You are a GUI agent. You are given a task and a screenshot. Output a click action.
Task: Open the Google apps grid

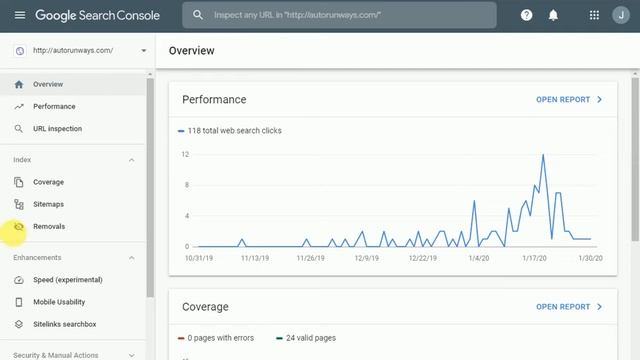[x=594, y=15]
